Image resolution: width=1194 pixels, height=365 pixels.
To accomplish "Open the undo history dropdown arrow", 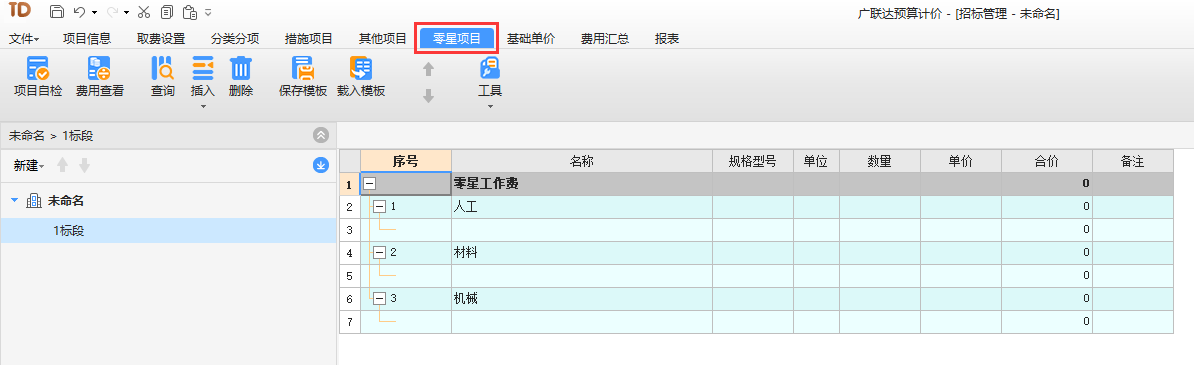I will [94, 13].
